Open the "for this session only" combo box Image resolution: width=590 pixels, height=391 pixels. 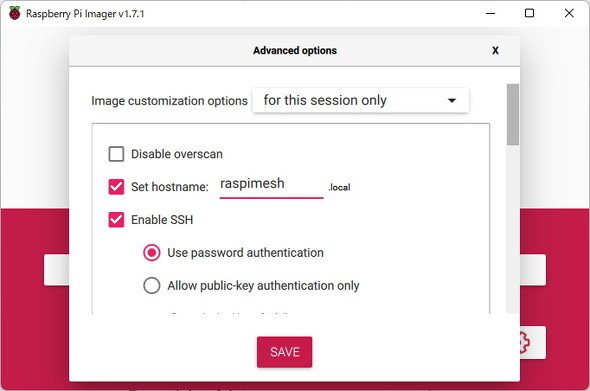(x=360, y=100)
